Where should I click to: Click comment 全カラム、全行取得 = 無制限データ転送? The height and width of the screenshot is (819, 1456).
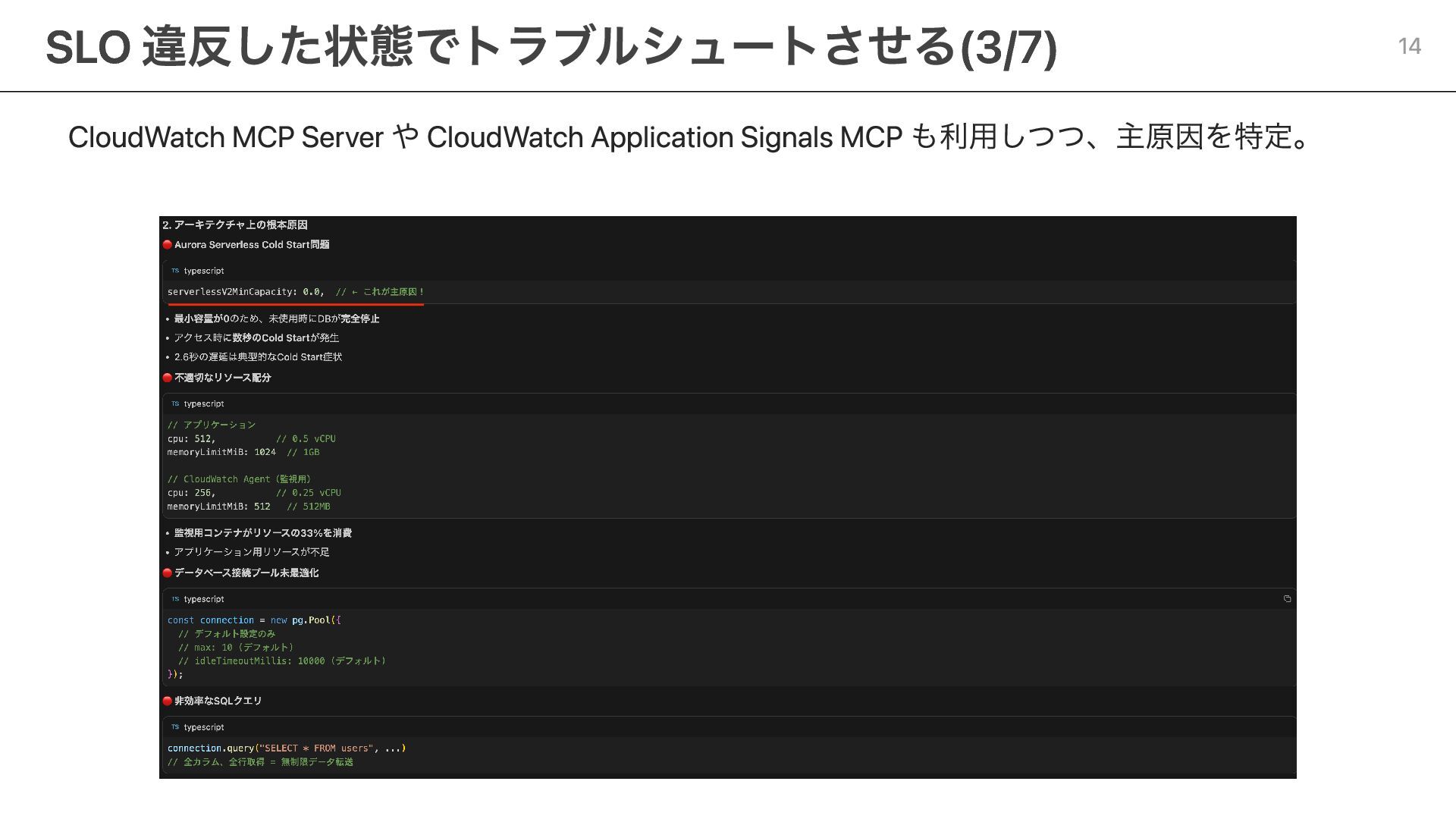pyautogui.click(x=260, y=762)
